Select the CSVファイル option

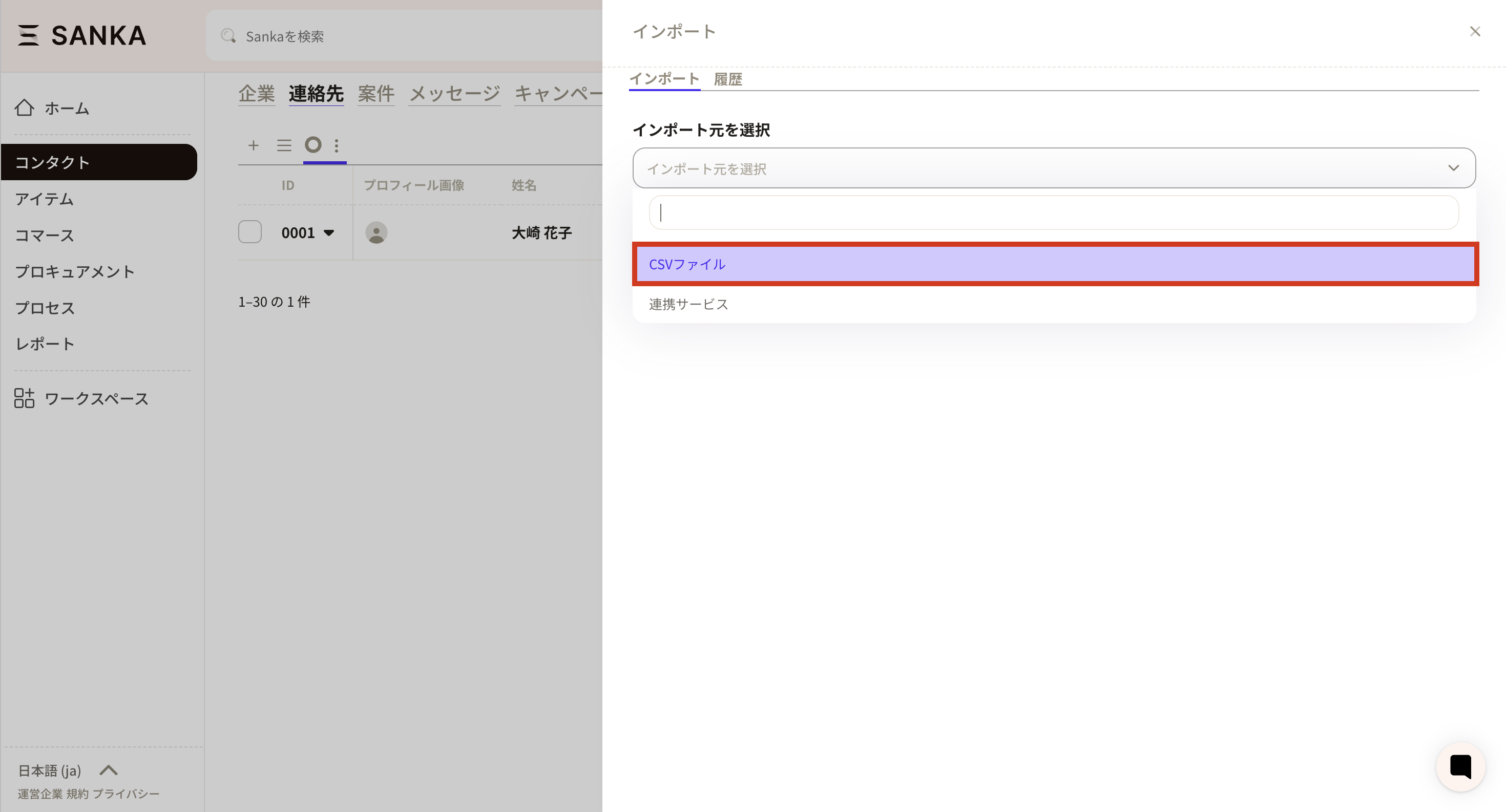[1055, 264]
